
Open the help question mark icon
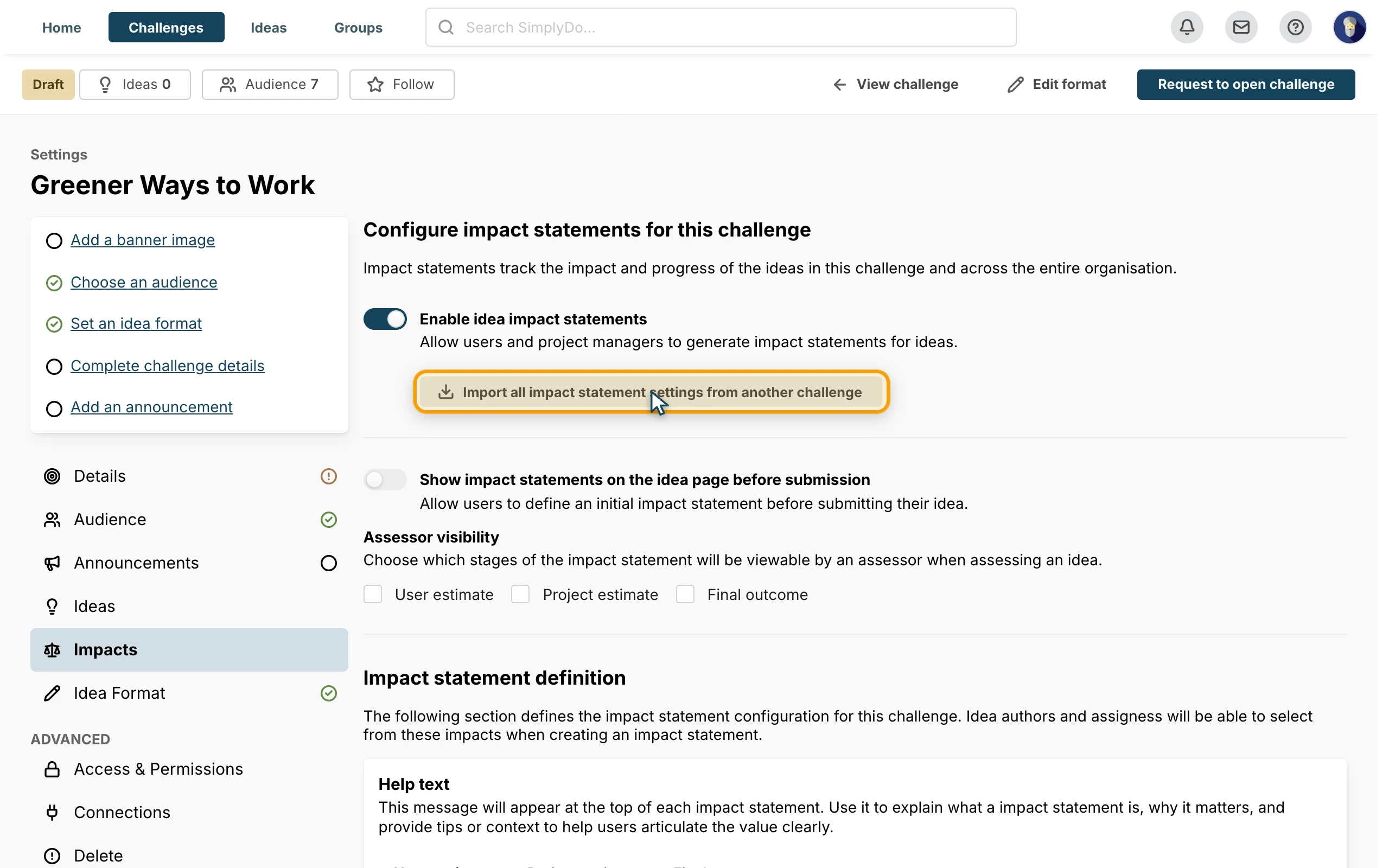click(1295, 27)
